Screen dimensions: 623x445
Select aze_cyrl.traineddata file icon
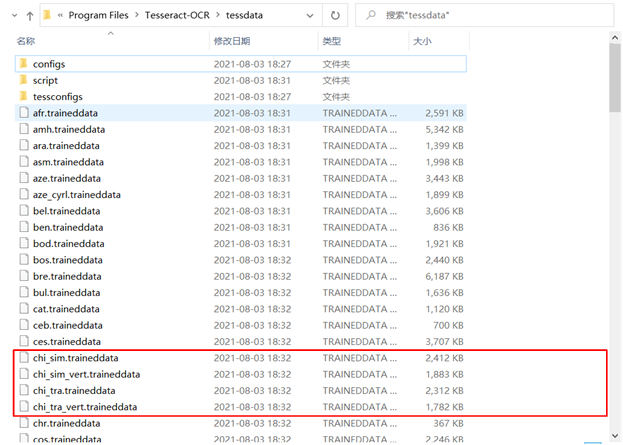tap(24, 194)
